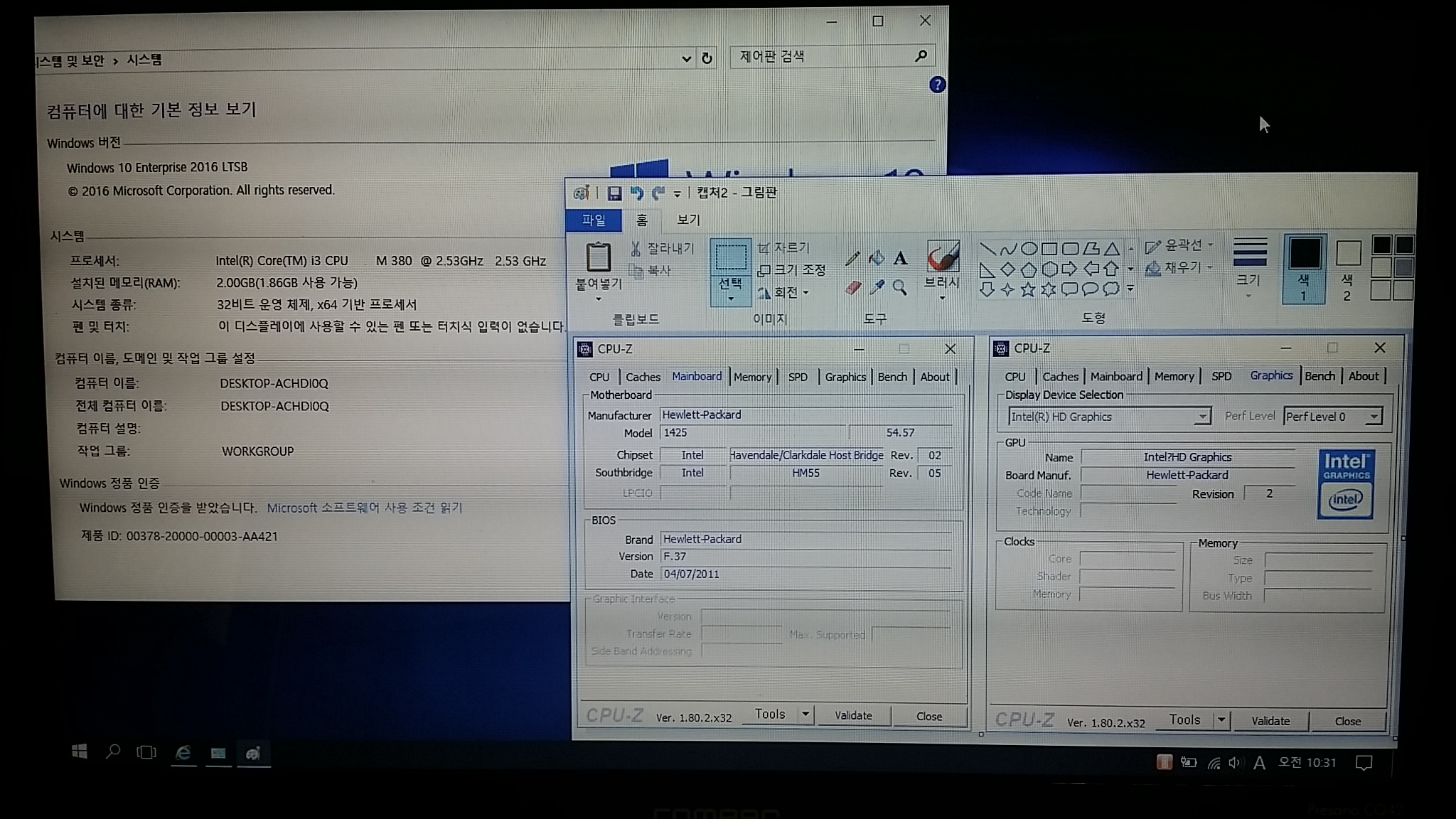This screenshot has width=1456, height=819.
Task: Click the 브러시 brush icon
Action: 943,256
